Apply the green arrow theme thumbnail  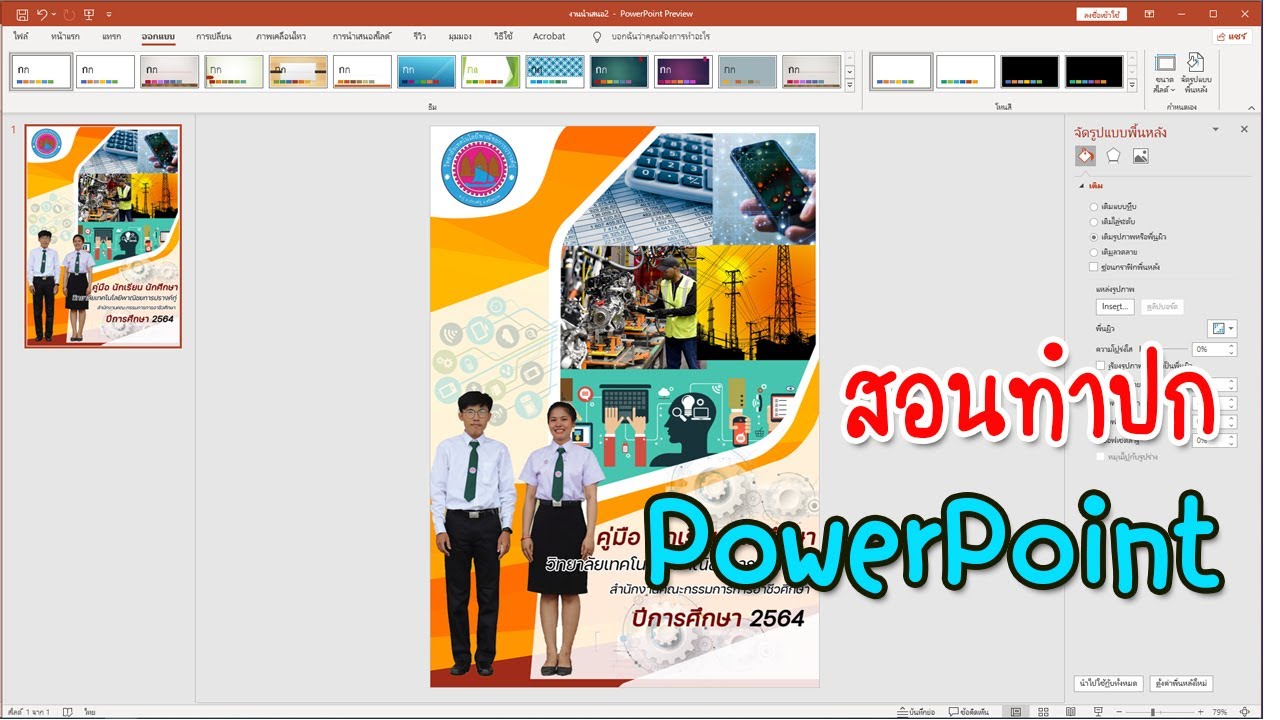click(490, 71)
